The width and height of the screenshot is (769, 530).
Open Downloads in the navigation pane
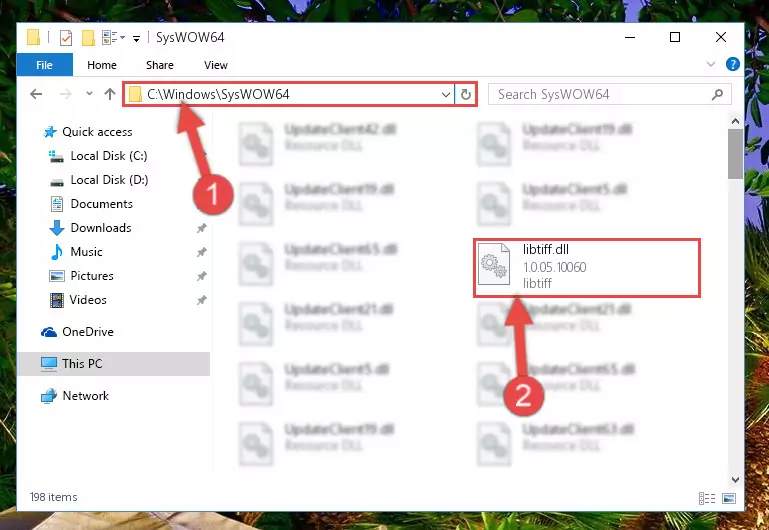tap(101, 228)
